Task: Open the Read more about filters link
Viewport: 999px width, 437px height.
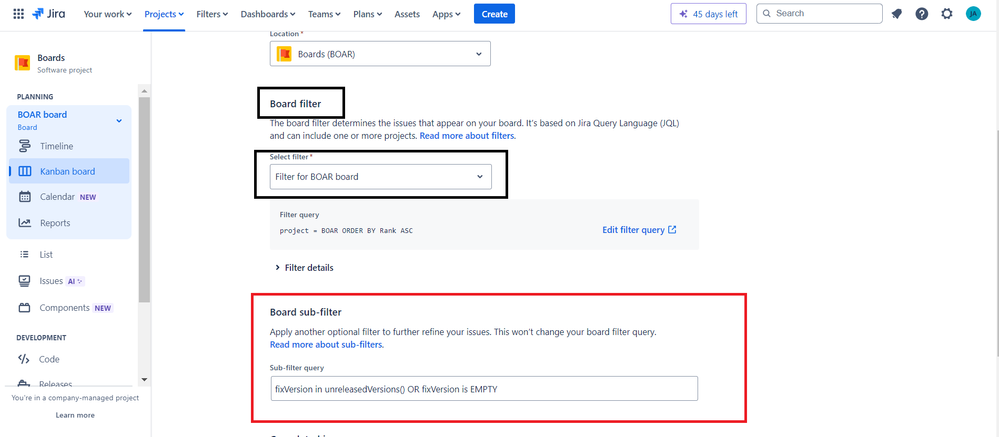Action: (x=468, y=136)
